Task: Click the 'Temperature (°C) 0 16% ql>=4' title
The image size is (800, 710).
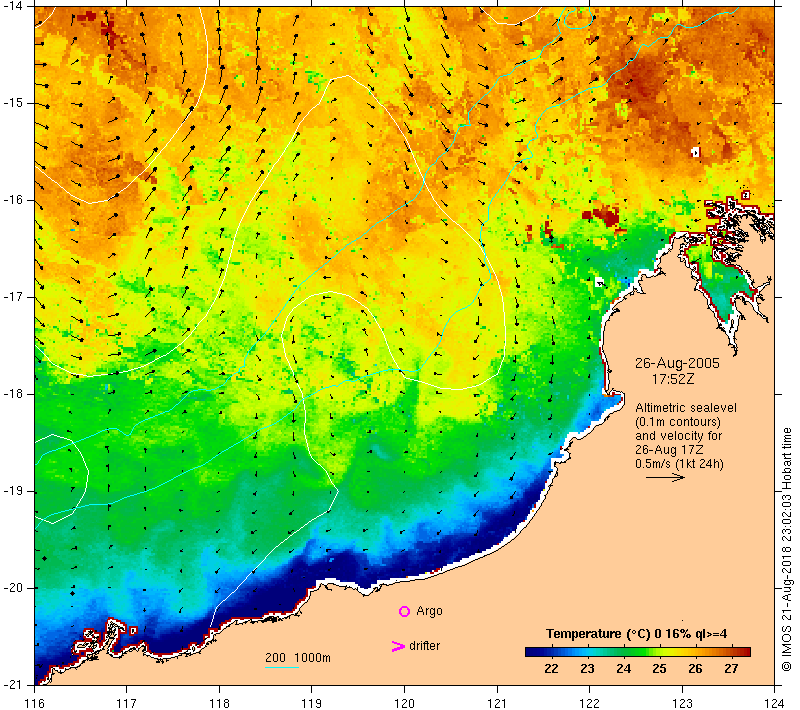Action: [636, 634]
